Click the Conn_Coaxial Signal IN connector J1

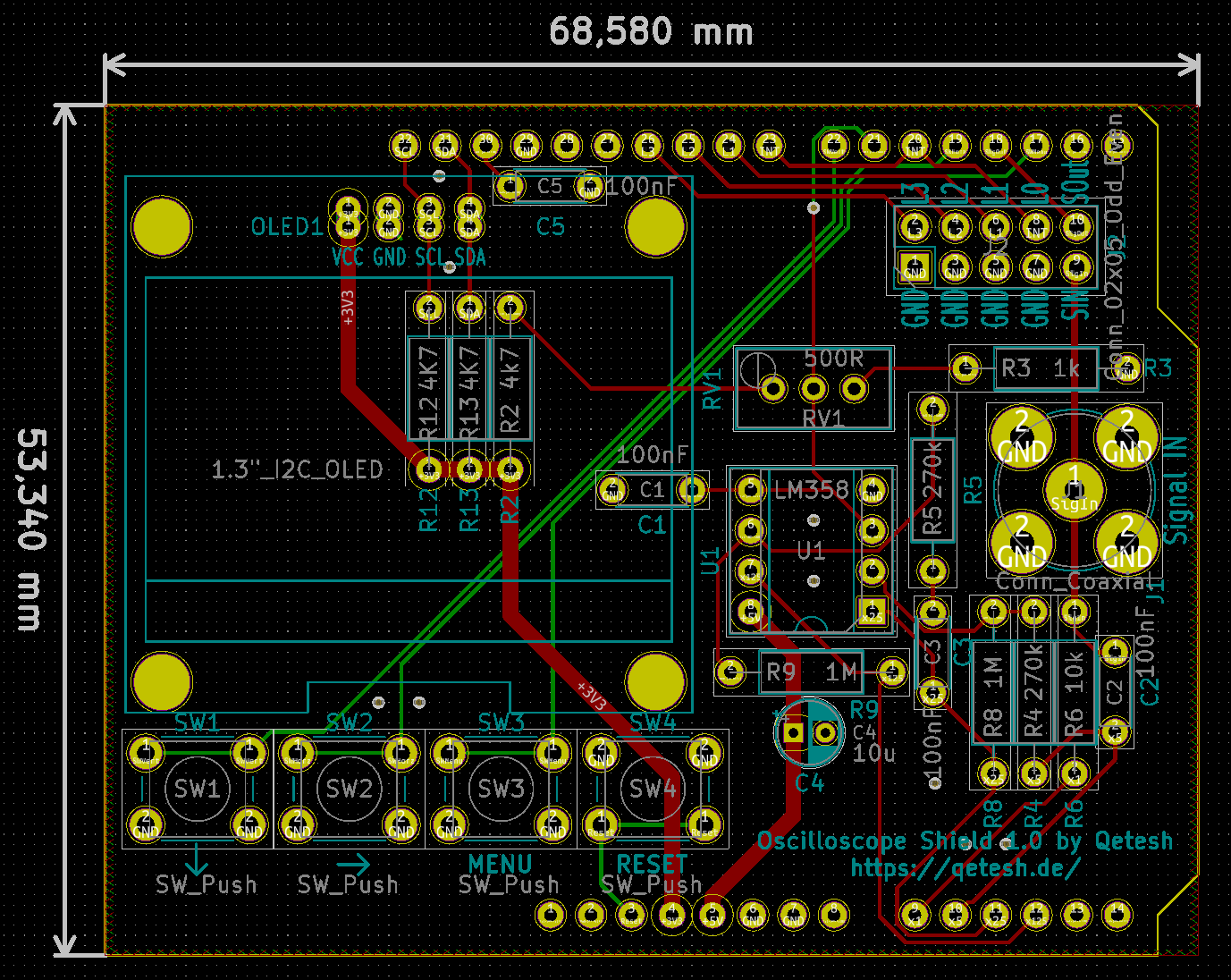point(1075,490)
